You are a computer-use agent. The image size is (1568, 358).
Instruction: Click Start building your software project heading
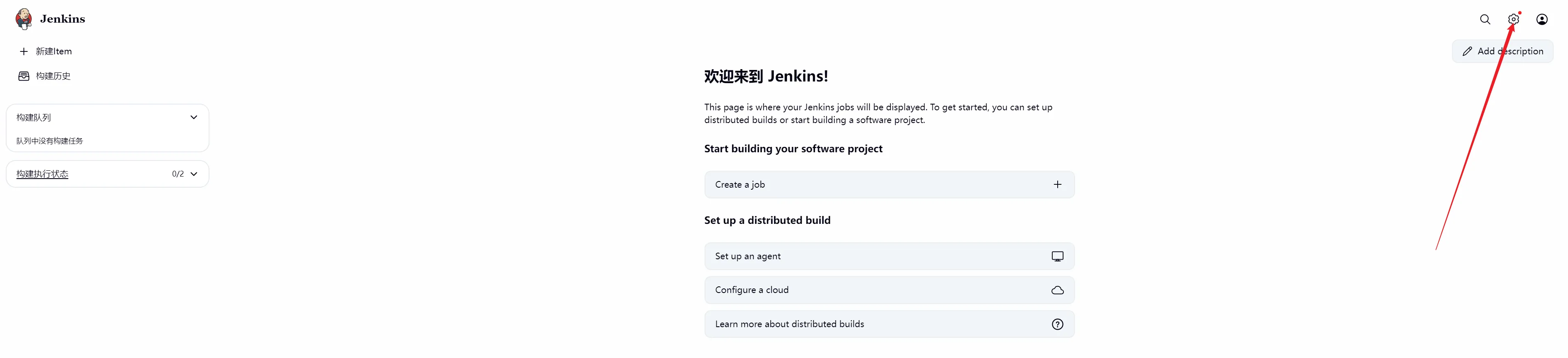tap(793, 149)
